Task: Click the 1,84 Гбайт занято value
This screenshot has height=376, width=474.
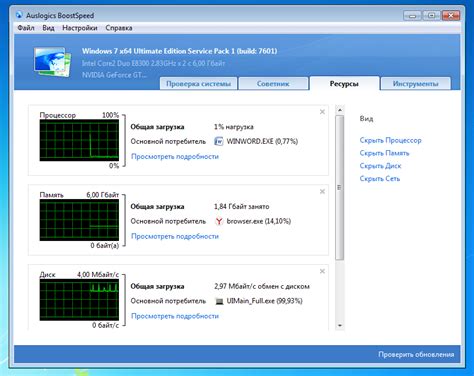Action: 241,207
